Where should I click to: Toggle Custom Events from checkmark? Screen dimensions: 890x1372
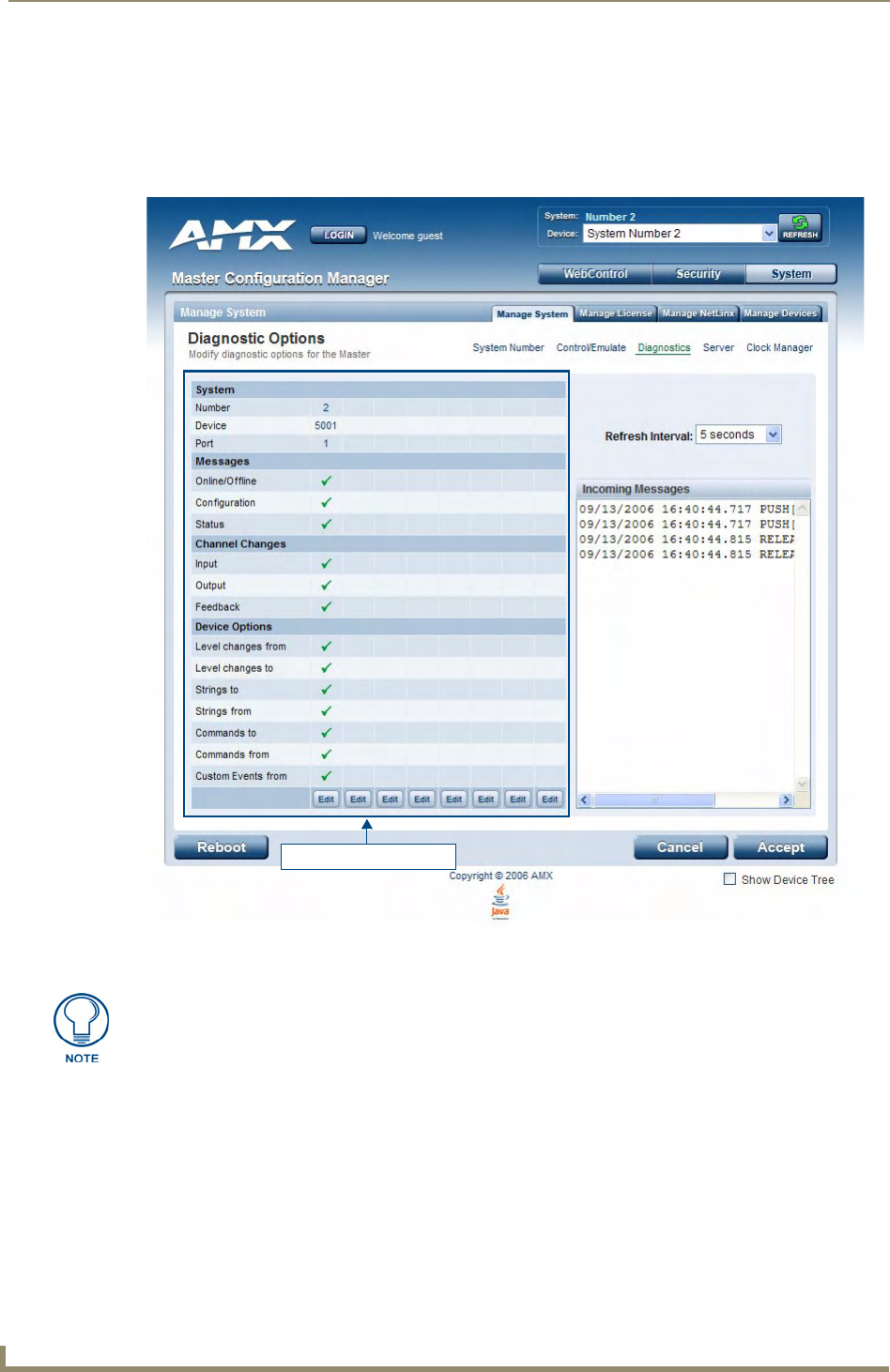pyautogui.click(x=326, y=775)
